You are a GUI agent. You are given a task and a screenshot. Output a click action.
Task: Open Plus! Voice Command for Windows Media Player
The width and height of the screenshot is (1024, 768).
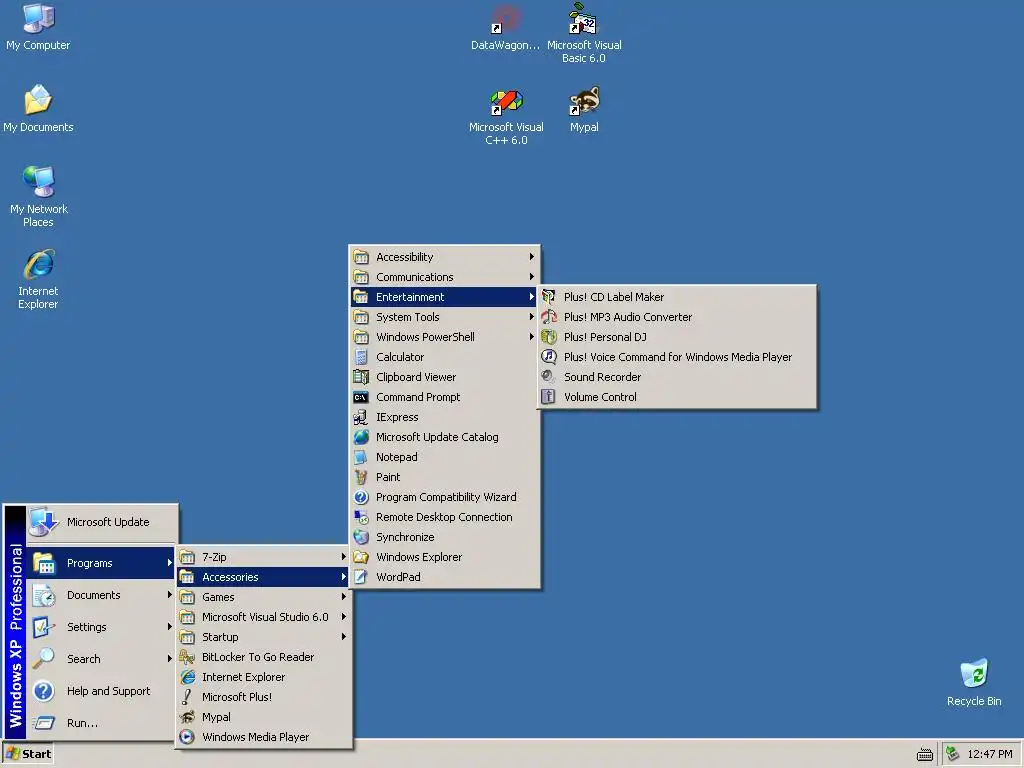pos(677,357)
